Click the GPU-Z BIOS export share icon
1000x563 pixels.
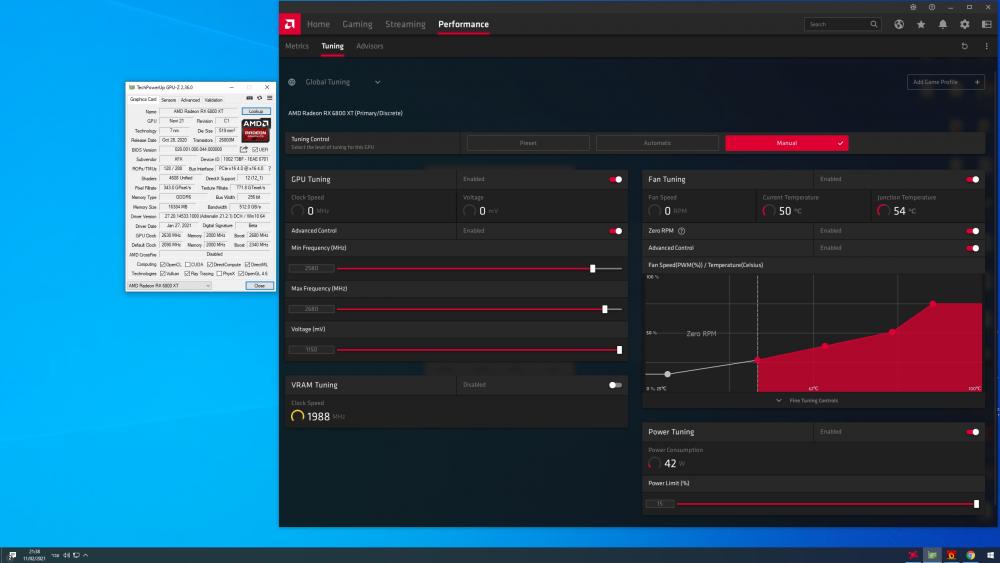coord(244,149)
